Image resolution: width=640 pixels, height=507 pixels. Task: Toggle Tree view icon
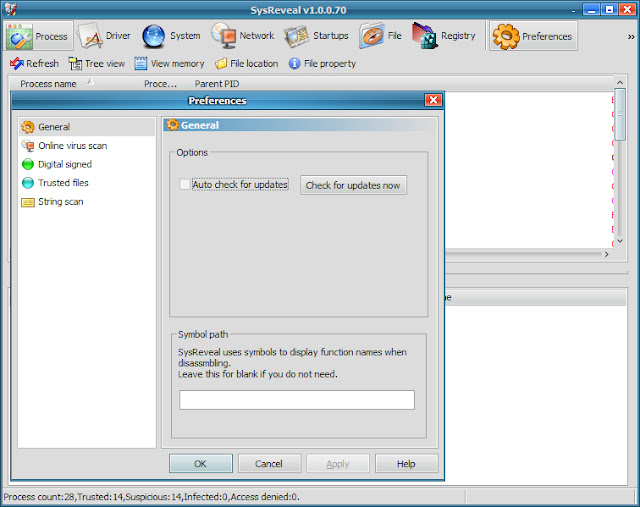tap(75, 64)
